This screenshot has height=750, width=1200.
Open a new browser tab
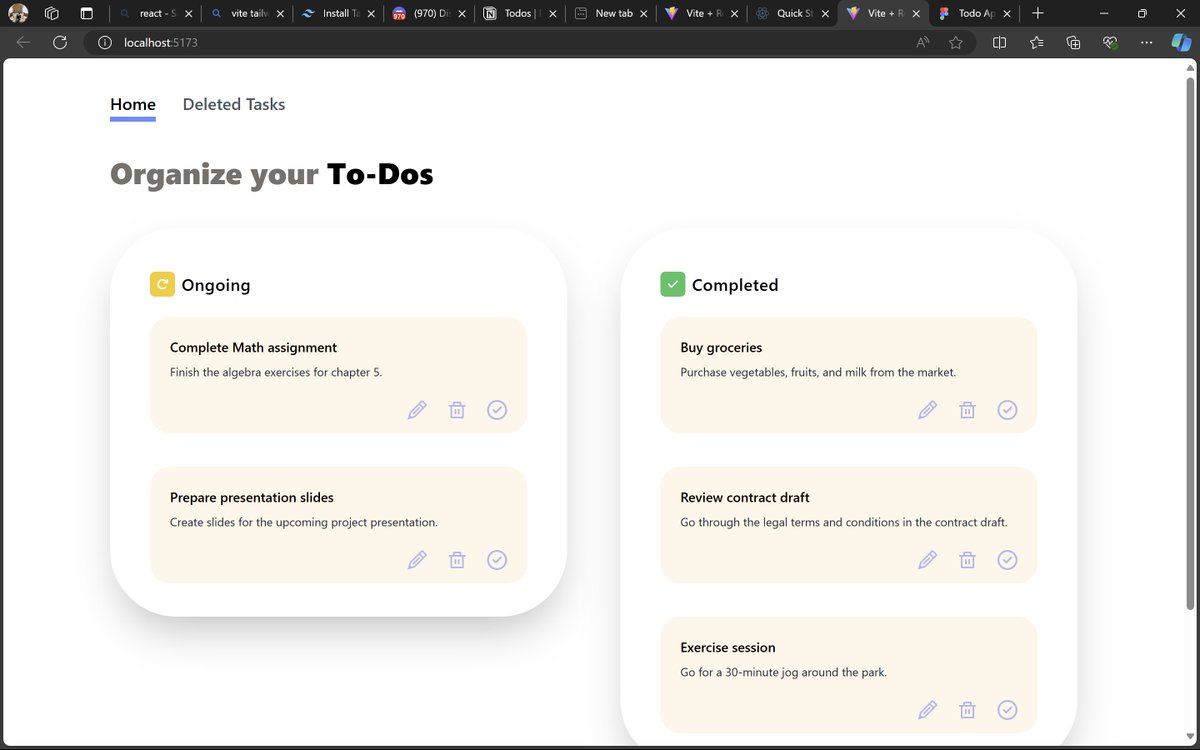1038,14
